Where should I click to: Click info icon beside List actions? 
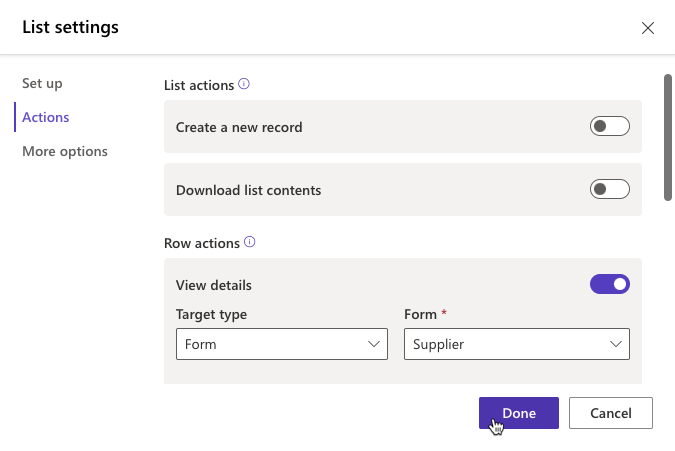click(244, 85)
